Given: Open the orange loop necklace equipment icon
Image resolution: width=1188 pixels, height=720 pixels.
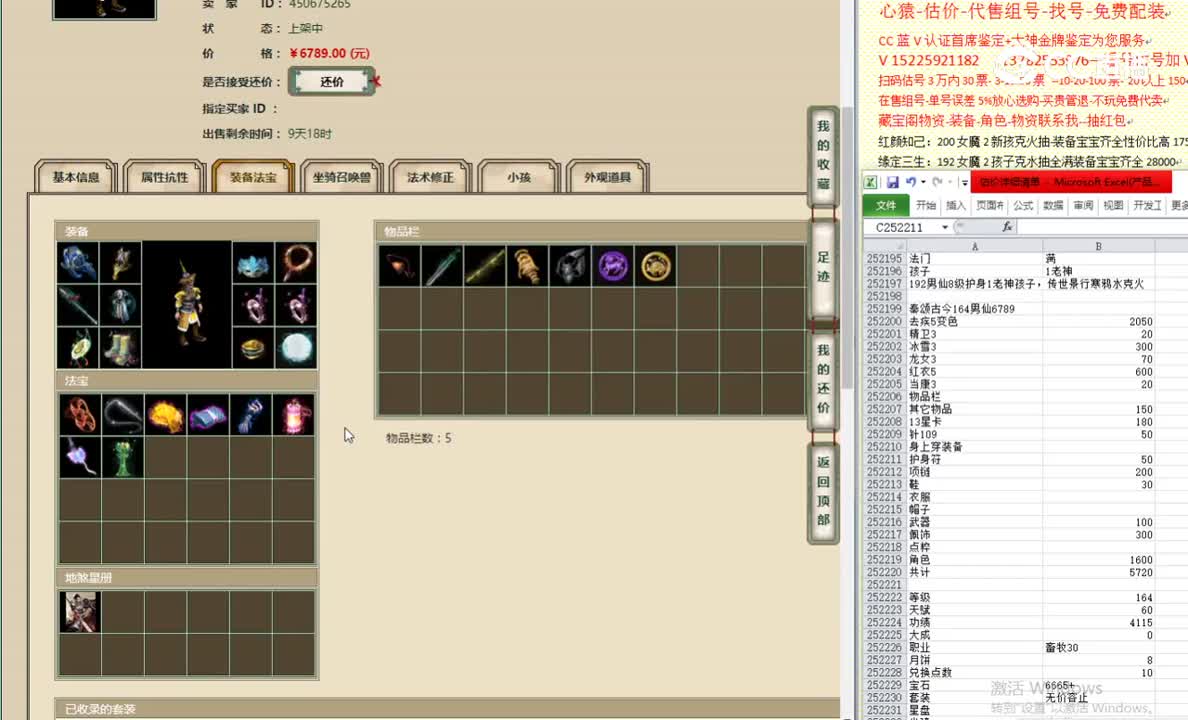Looking at the screenshot, I should click(295, 262).
